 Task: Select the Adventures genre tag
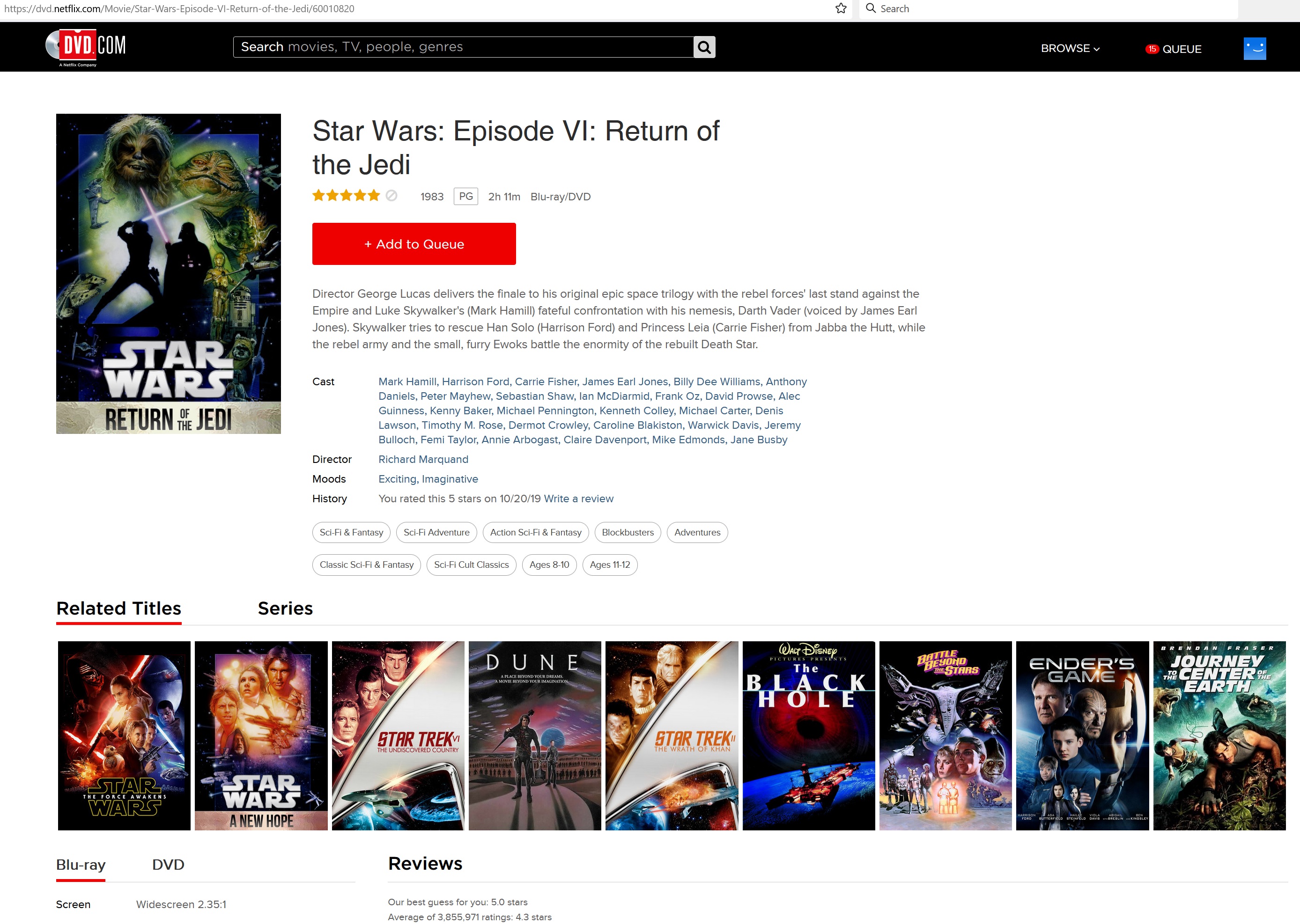coord(697,533)
